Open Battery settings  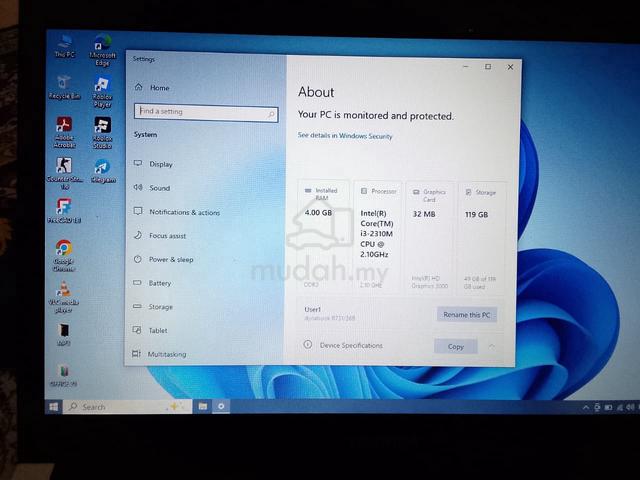coord(152,283)
